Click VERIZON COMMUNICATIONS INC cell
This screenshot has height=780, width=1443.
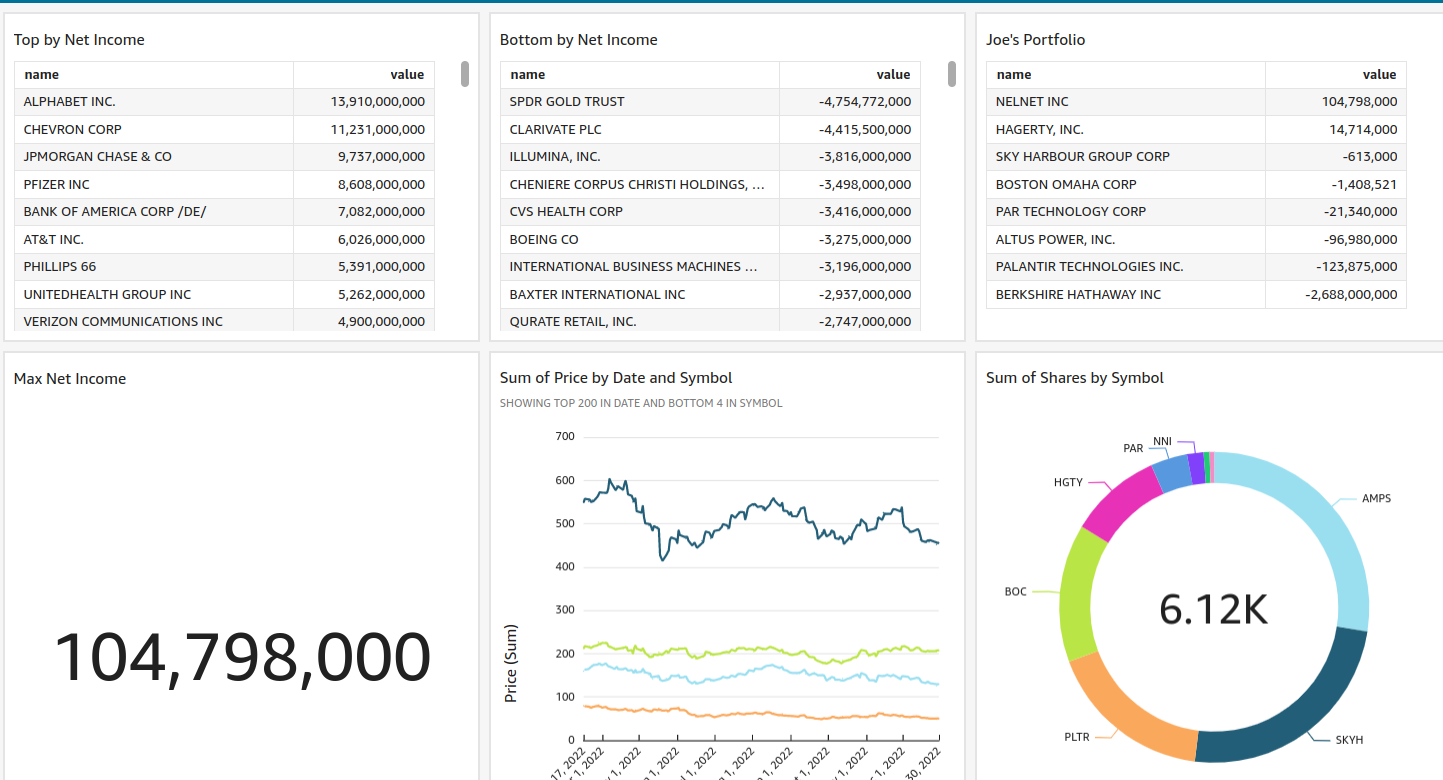pyautogui.click(x=154, y=322)
